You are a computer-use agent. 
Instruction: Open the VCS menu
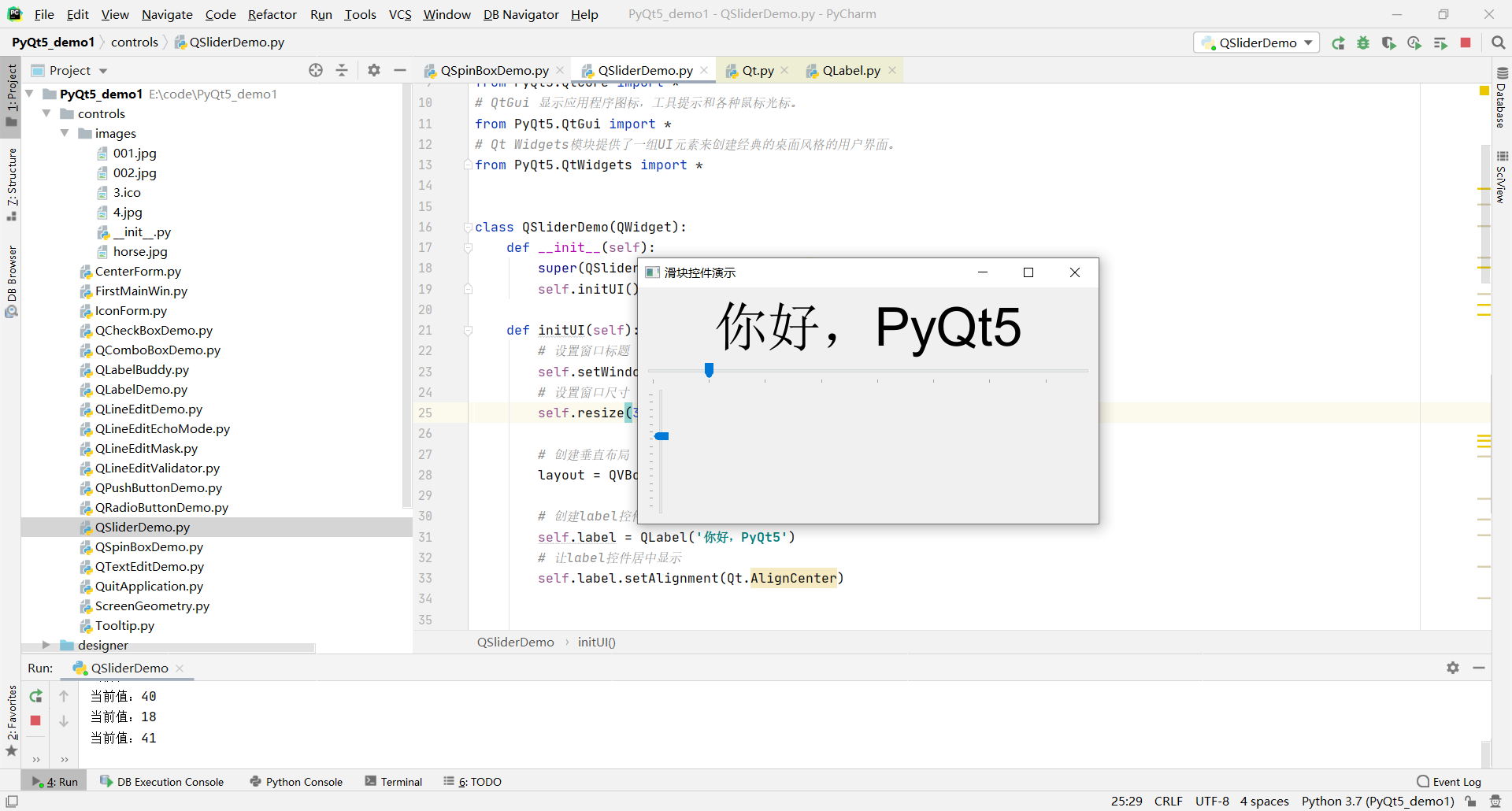400,14
